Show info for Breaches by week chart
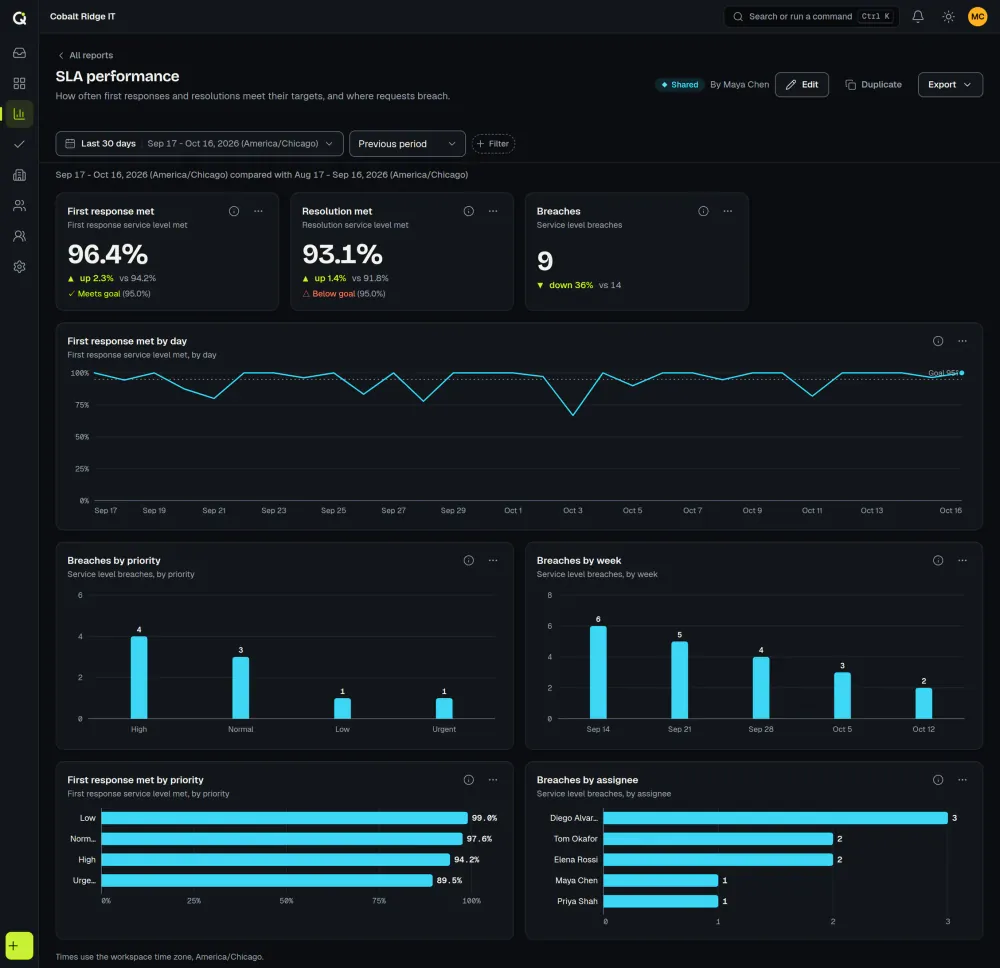 938,561
